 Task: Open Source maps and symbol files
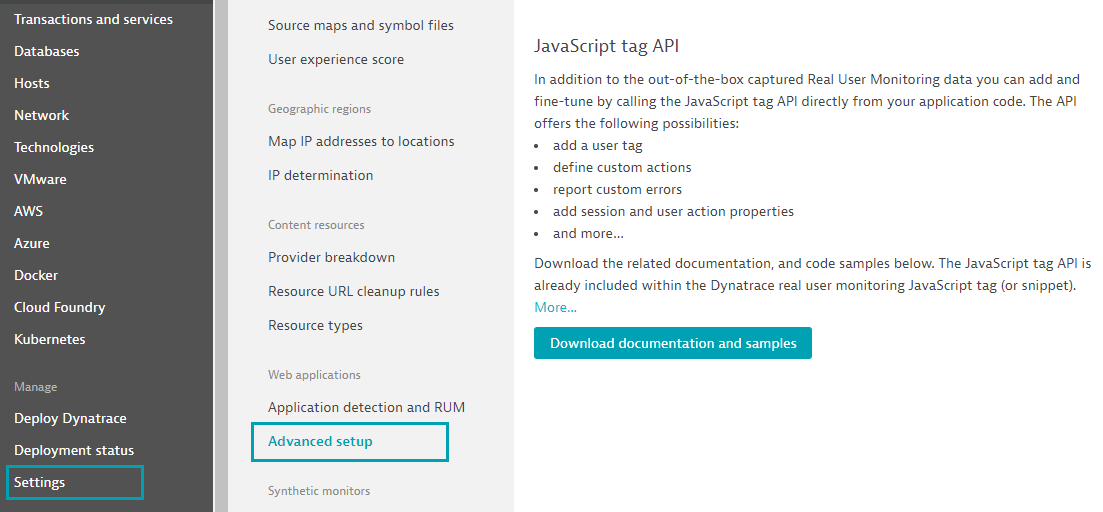pos(361,25)
